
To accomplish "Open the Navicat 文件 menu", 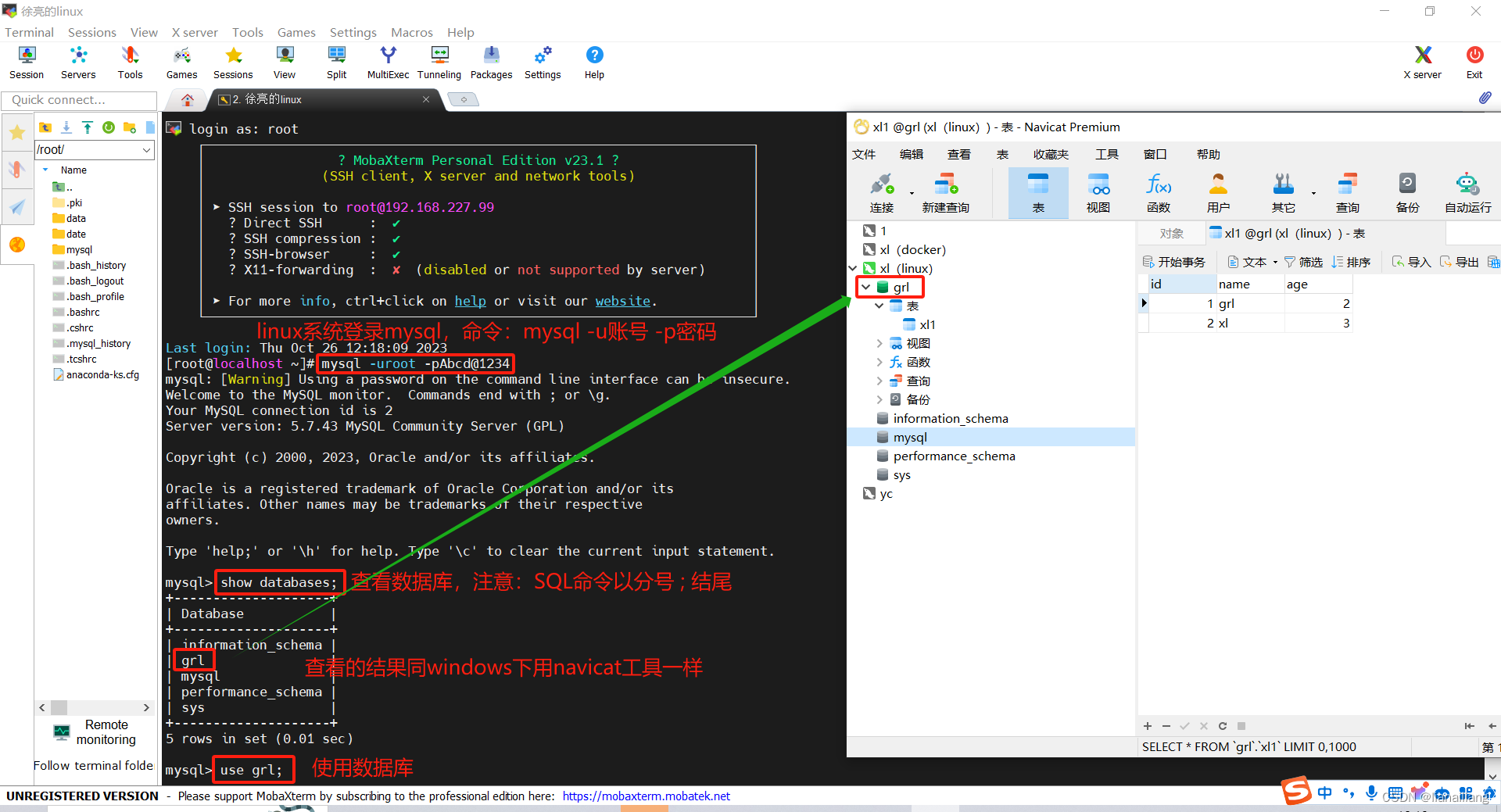I will [x=864, y=154].
